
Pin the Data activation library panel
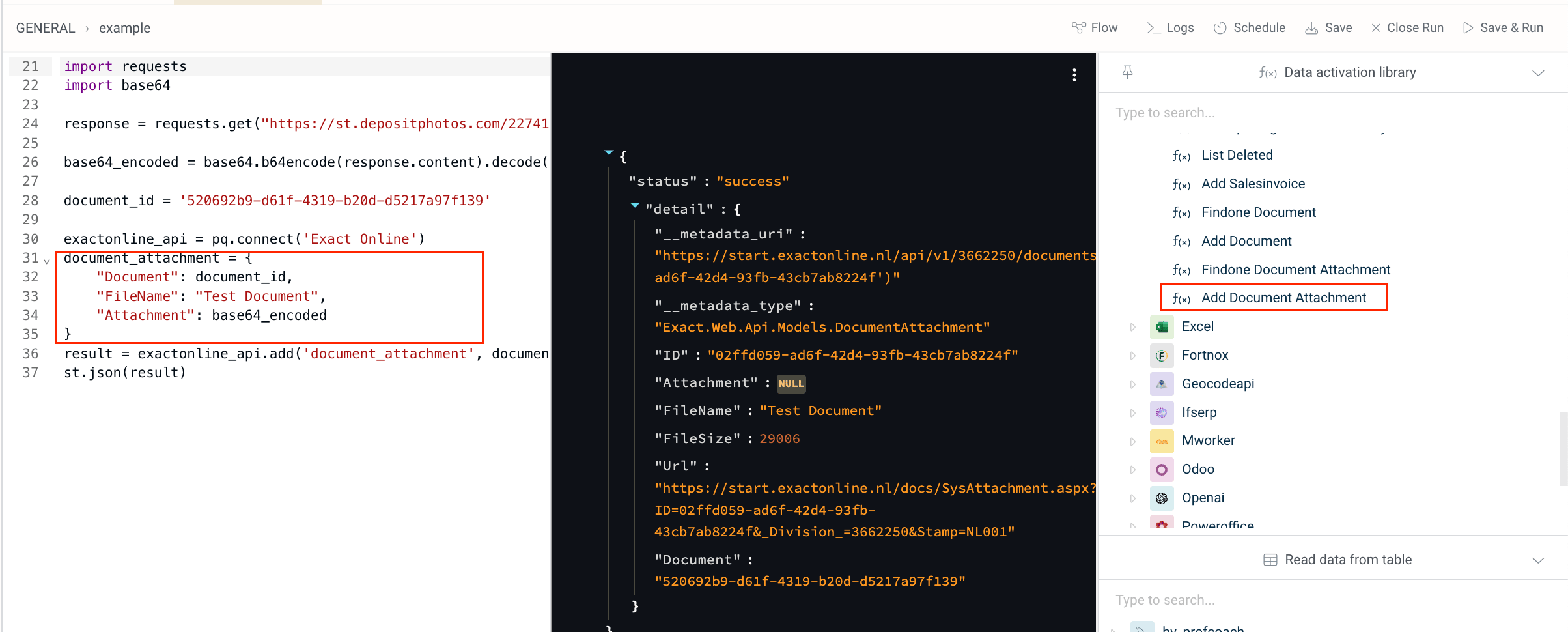1128,72
